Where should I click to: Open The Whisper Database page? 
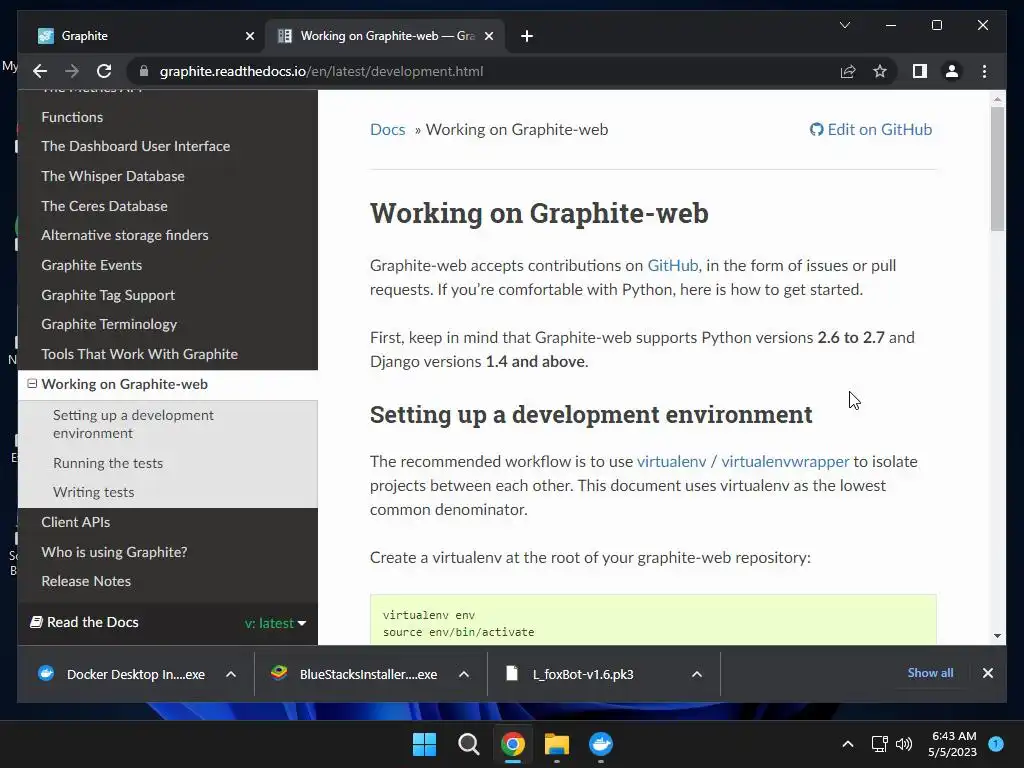coord(113,176)
